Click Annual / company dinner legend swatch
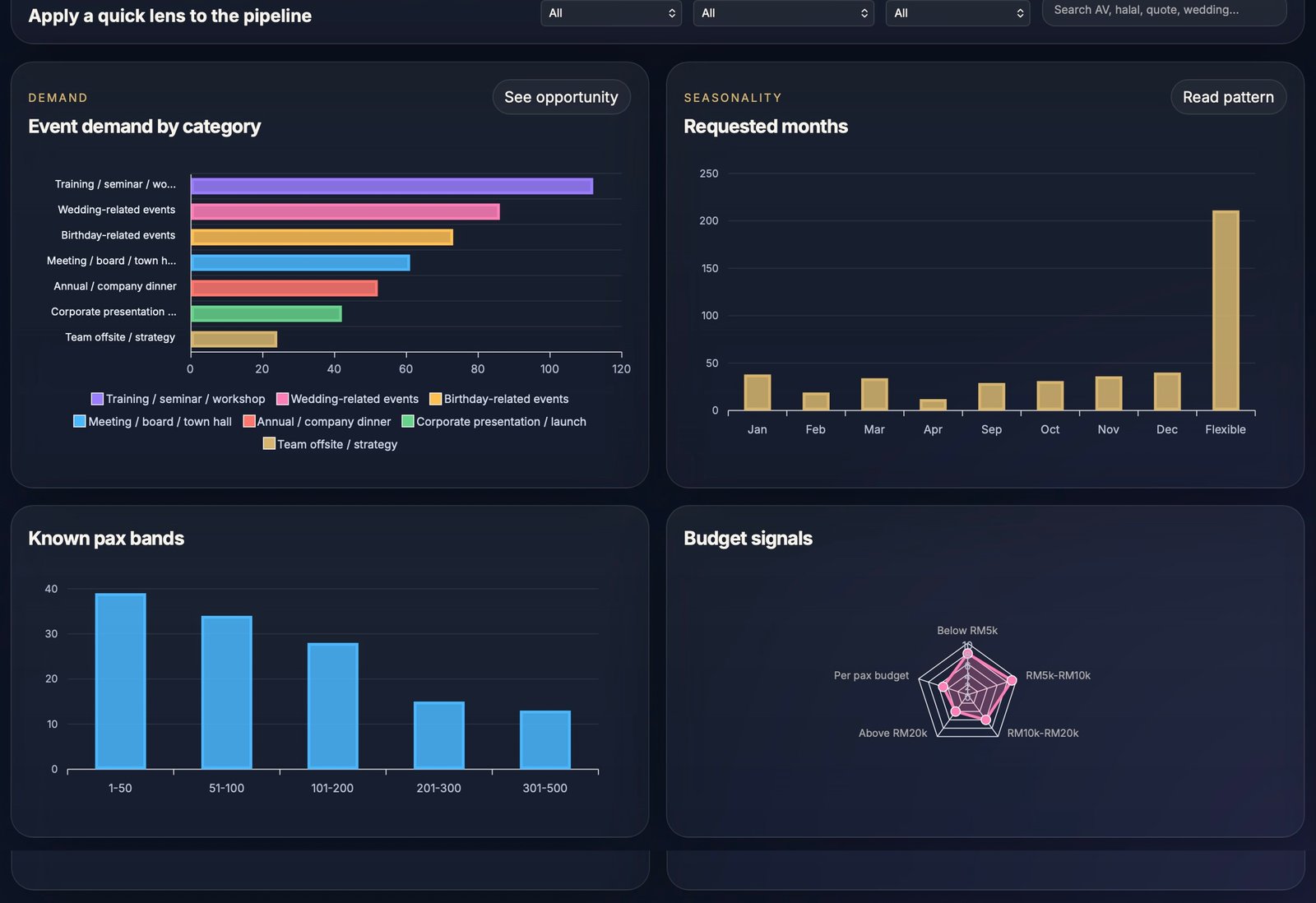1316x903 pixels. 249,421
